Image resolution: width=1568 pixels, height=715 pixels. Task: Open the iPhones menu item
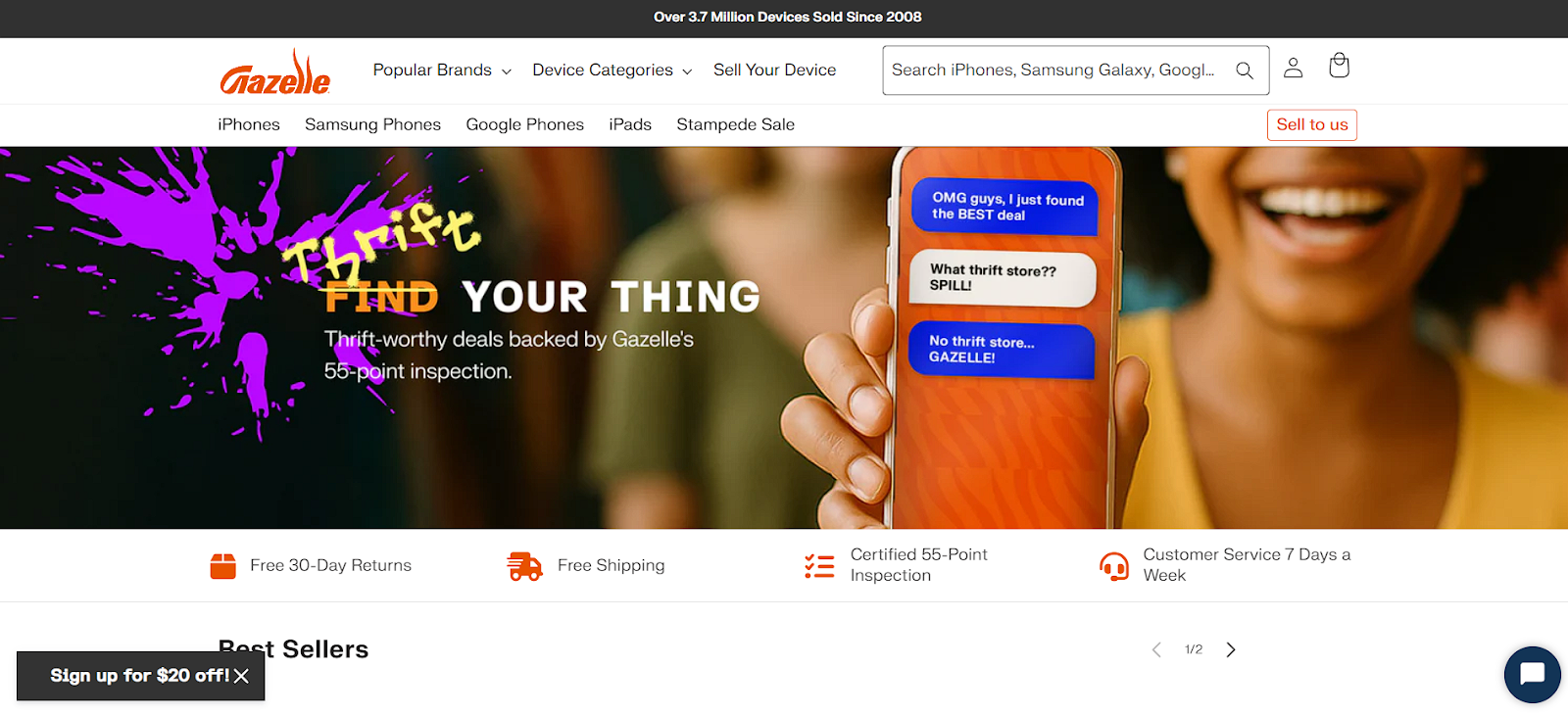point(249,124)
